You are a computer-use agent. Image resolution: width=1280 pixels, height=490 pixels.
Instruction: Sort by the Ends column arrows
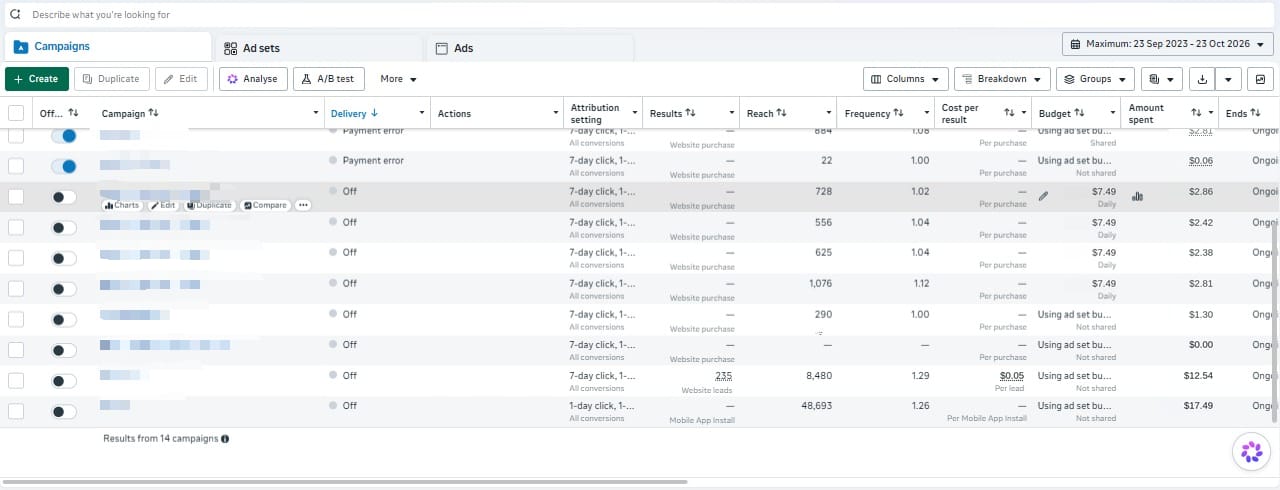[1257, 114]
